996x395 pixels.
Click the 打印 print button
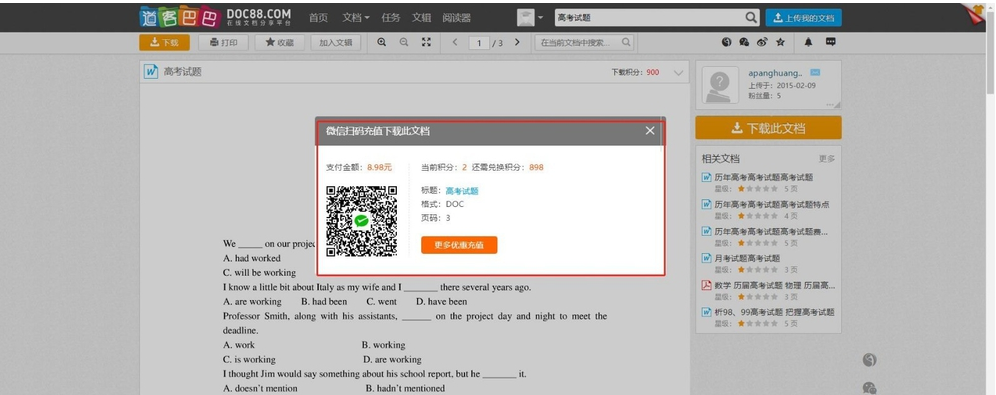click(223, 43)
